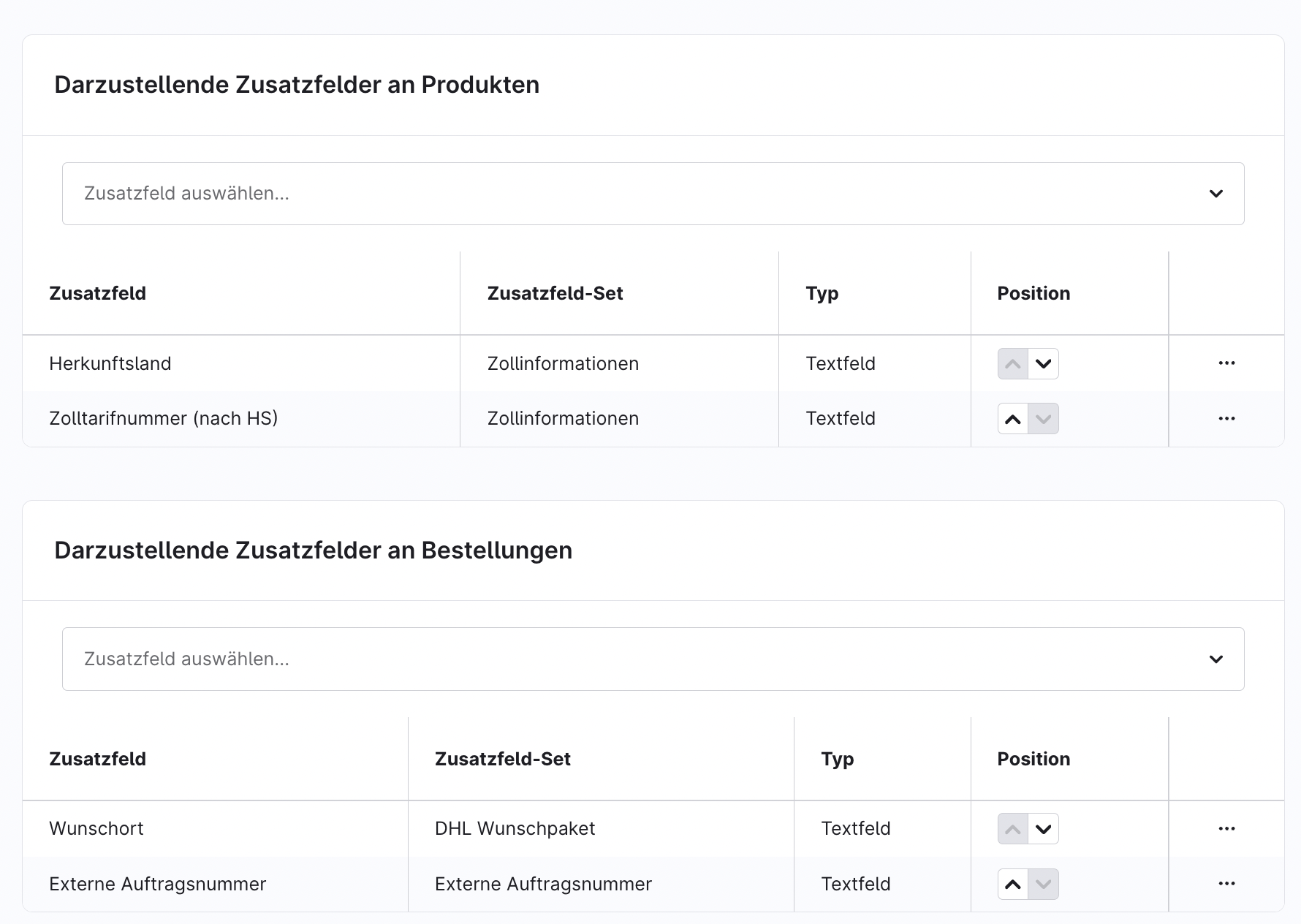Screen dimensions: 1301x924
Task: Move Herkunftsland down in the position order
Action: coord(1043,363)
